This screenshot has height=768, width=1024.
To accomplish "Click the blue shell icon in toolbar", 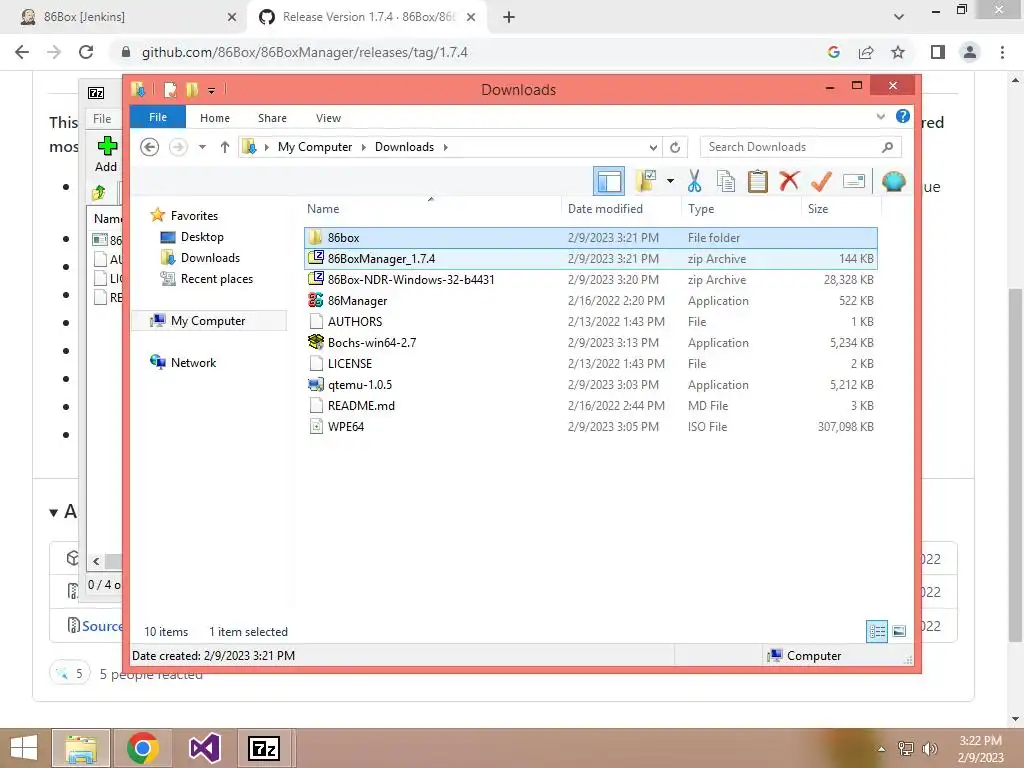I will (893, 181).
